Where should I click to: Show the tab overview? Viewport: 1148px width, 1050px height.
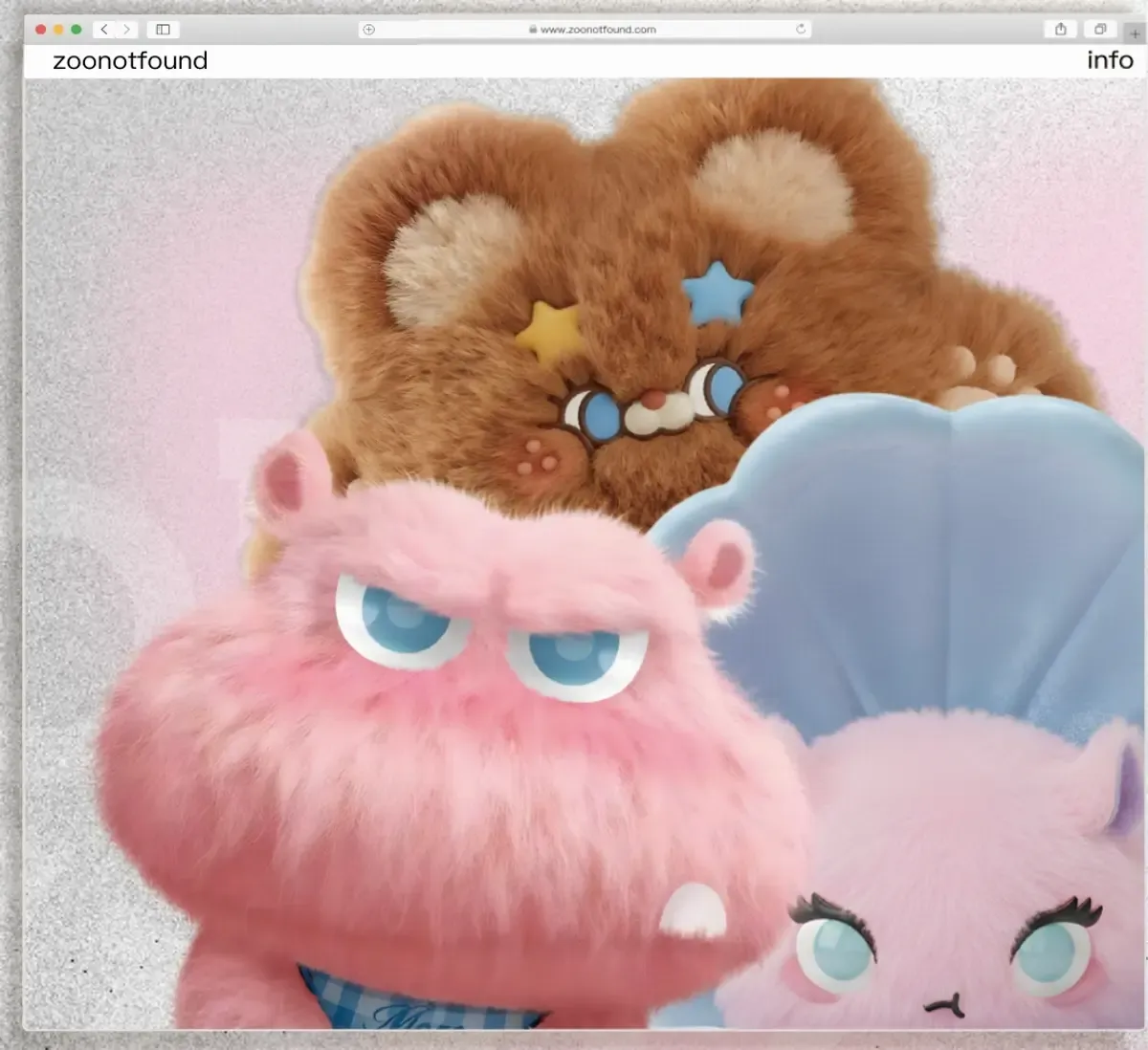[1100, 30]
